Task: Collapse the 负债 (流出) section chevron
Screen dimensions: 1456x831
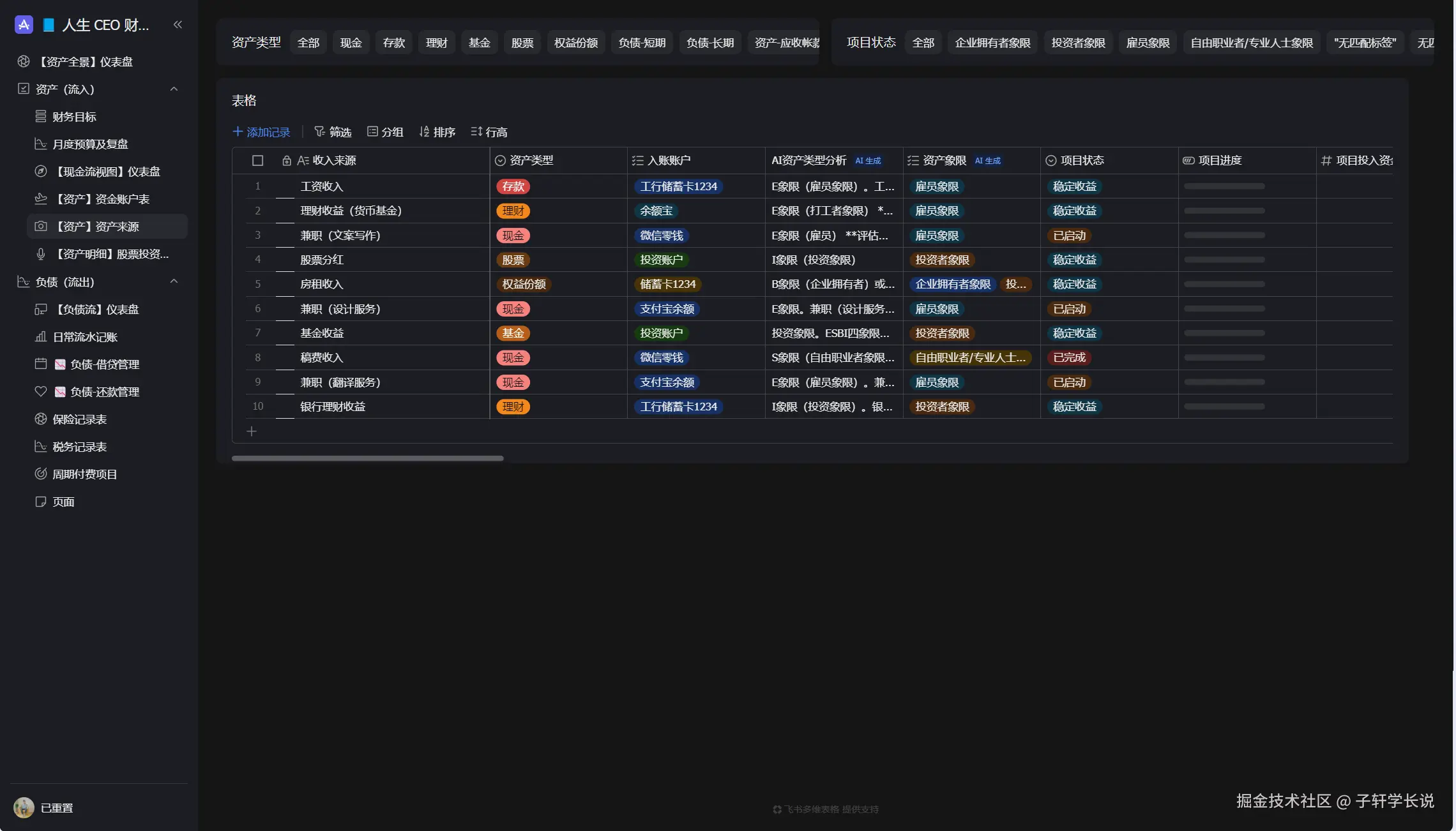Action: pyautogui.click(x=174, y=281)
